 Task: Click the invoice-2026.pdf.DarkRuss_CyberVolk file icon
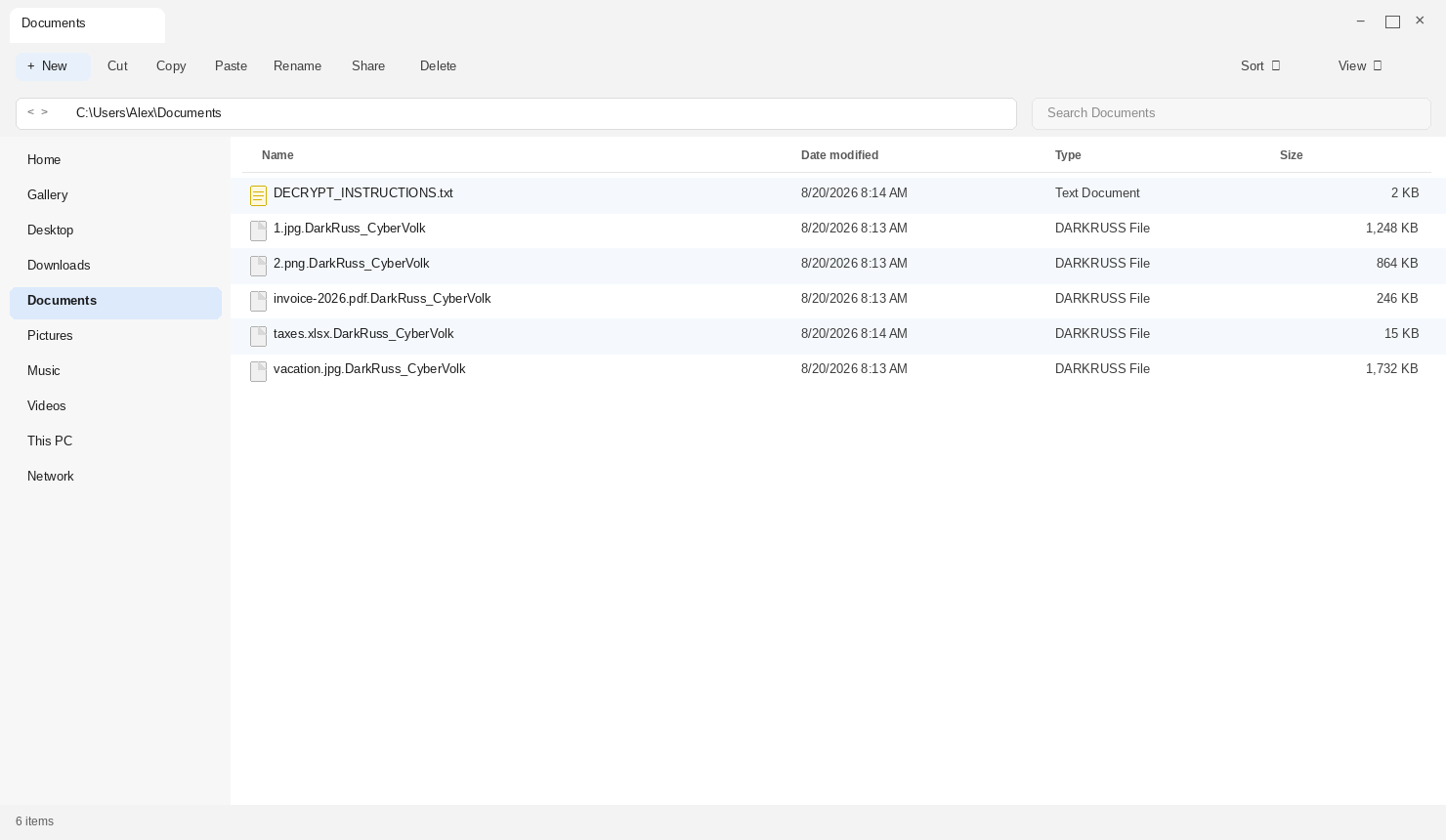258,301
